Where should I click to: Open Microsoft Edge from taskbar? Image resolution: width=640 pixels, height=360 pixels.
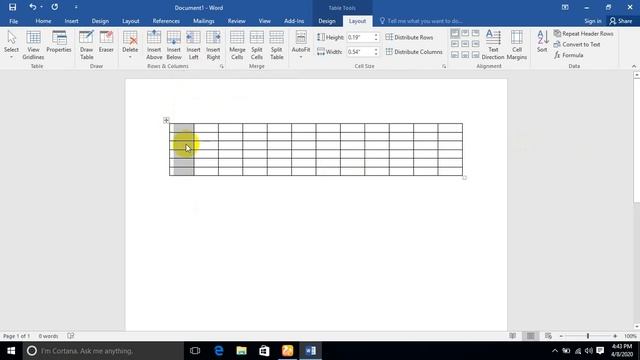219,351
